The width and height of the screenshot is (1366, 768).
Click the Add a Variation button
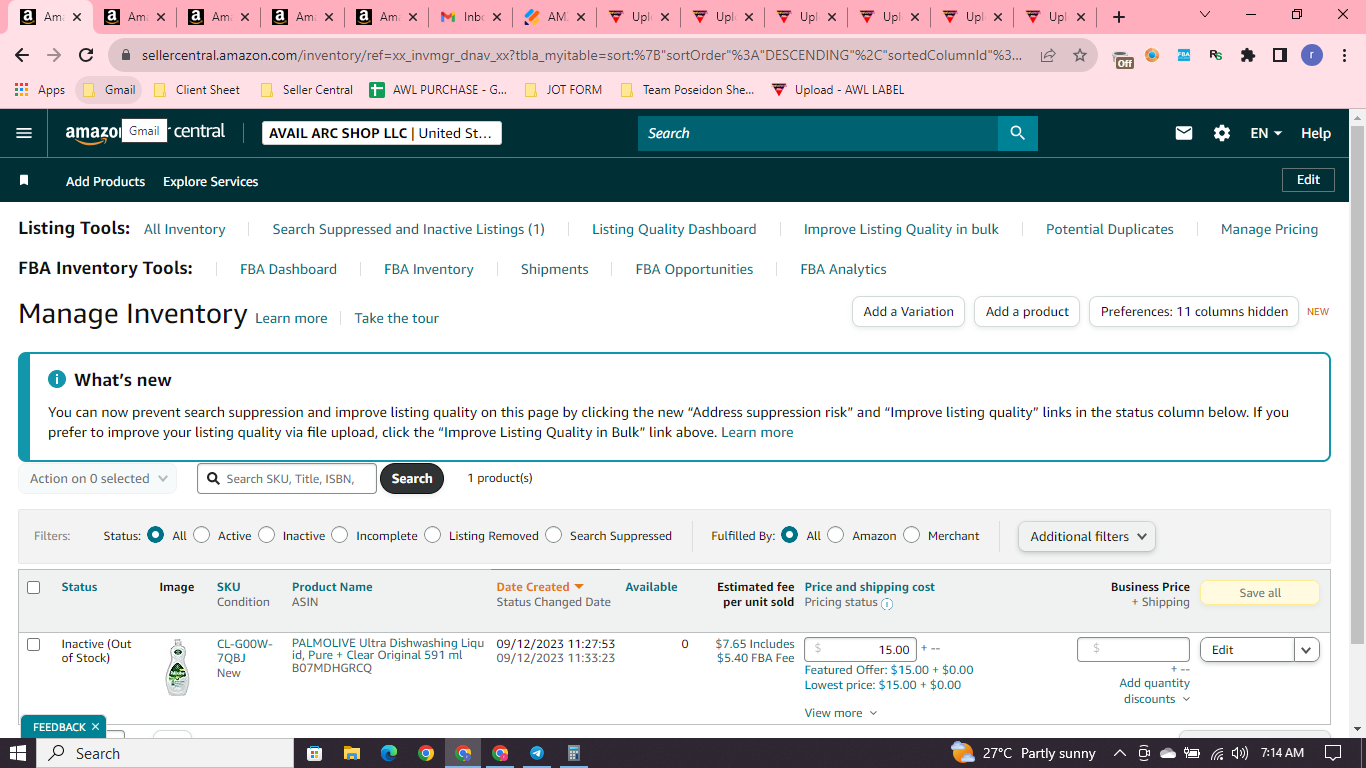point(909,311)
